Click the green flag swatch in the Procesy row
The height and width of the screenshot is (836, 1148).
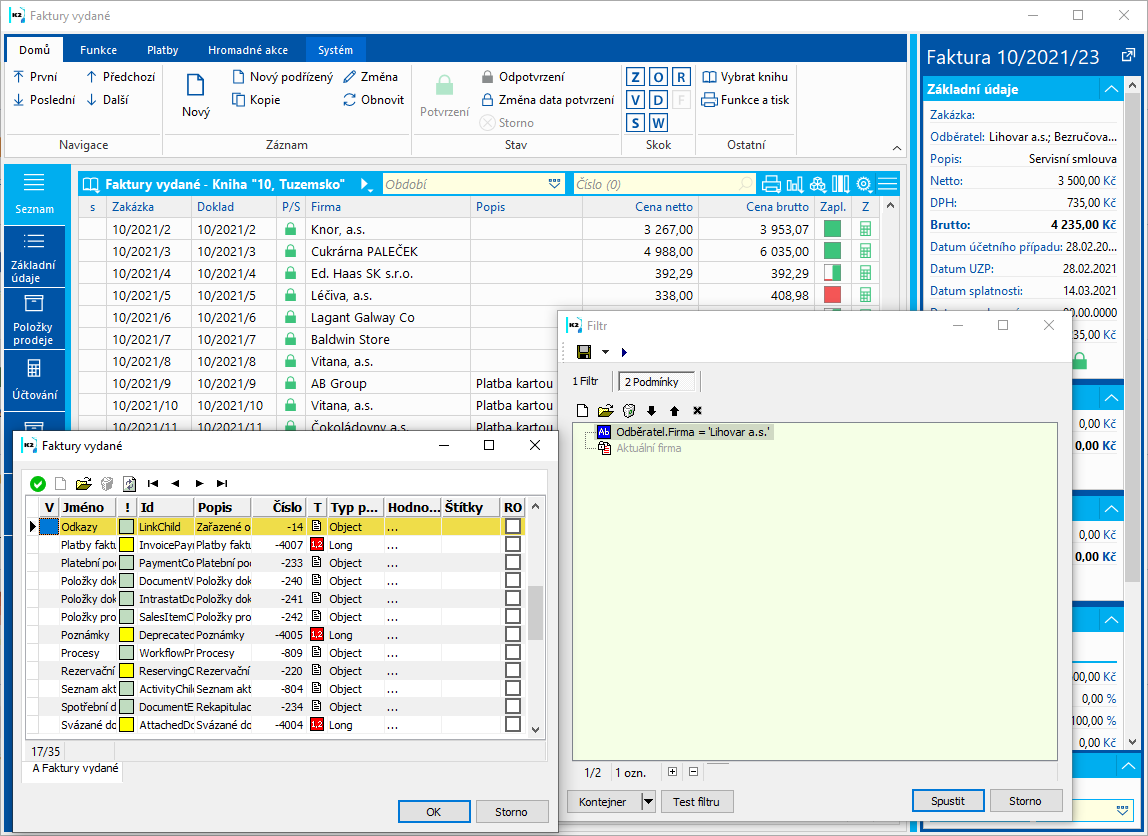[x=127, y=652]
